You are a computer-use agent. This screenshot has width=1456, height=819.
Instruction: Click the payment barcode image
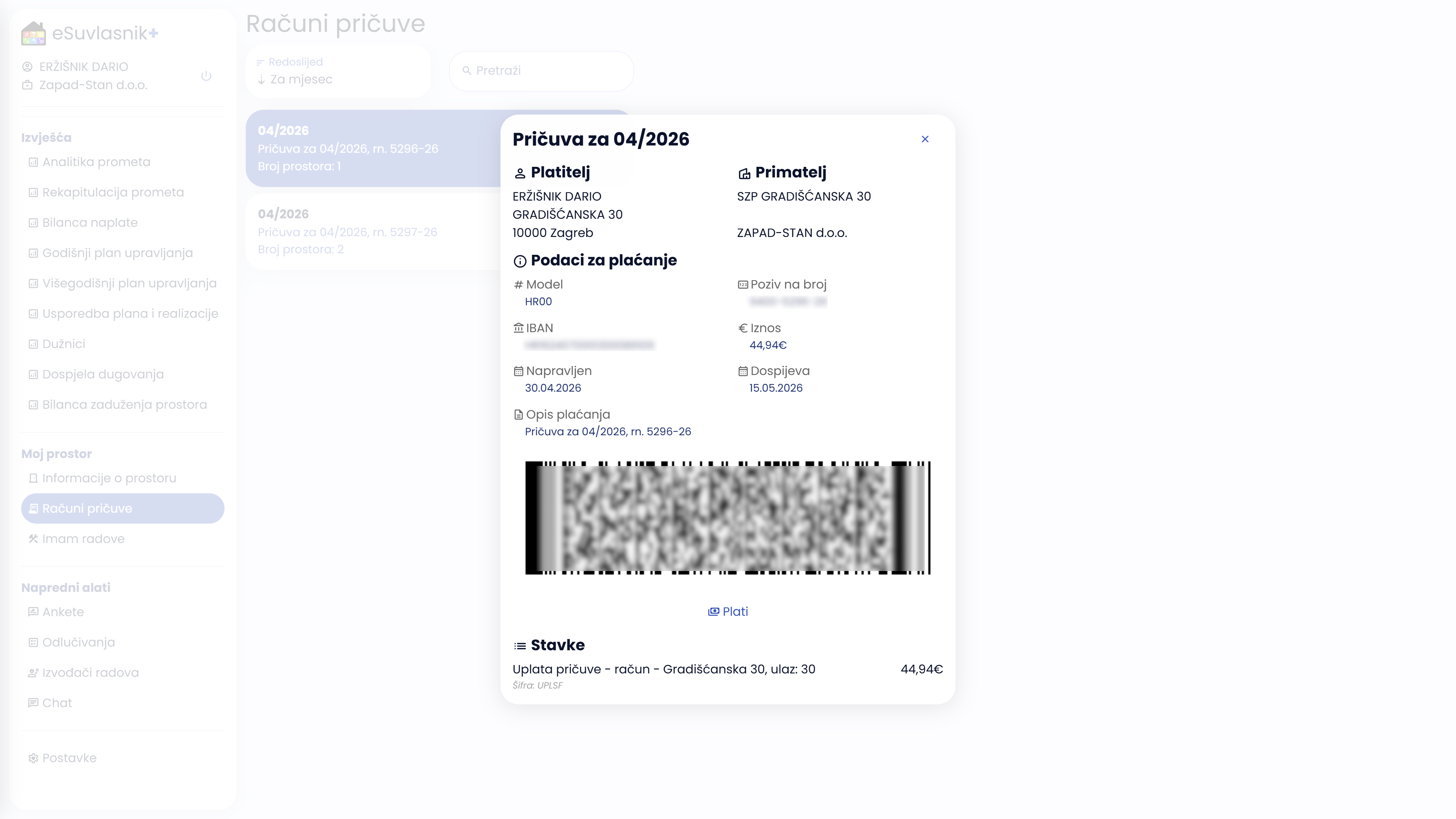tap(728, 518)
